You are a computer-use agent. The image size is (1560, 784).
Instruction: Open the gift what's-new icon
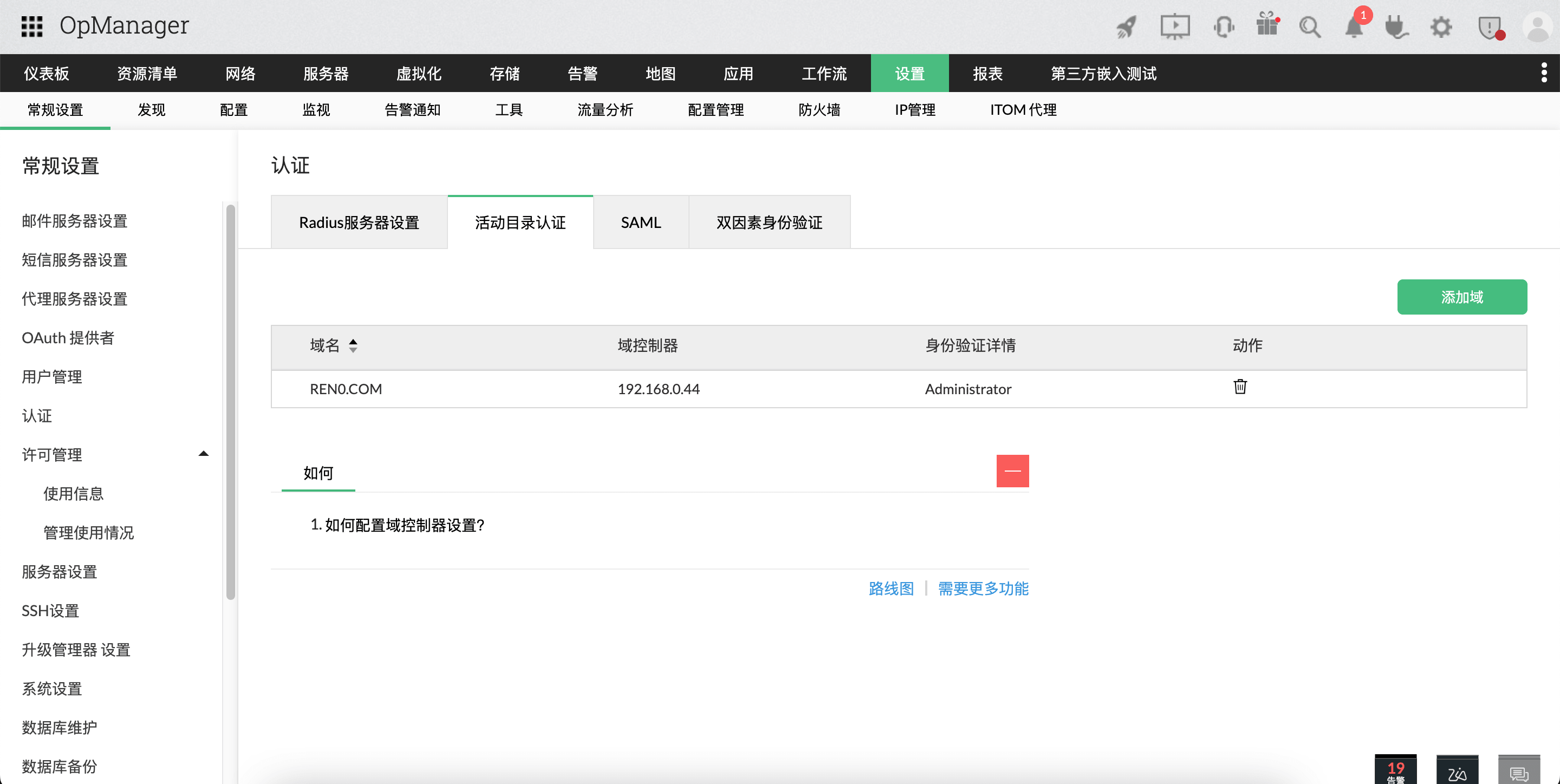click(1267, 27)
